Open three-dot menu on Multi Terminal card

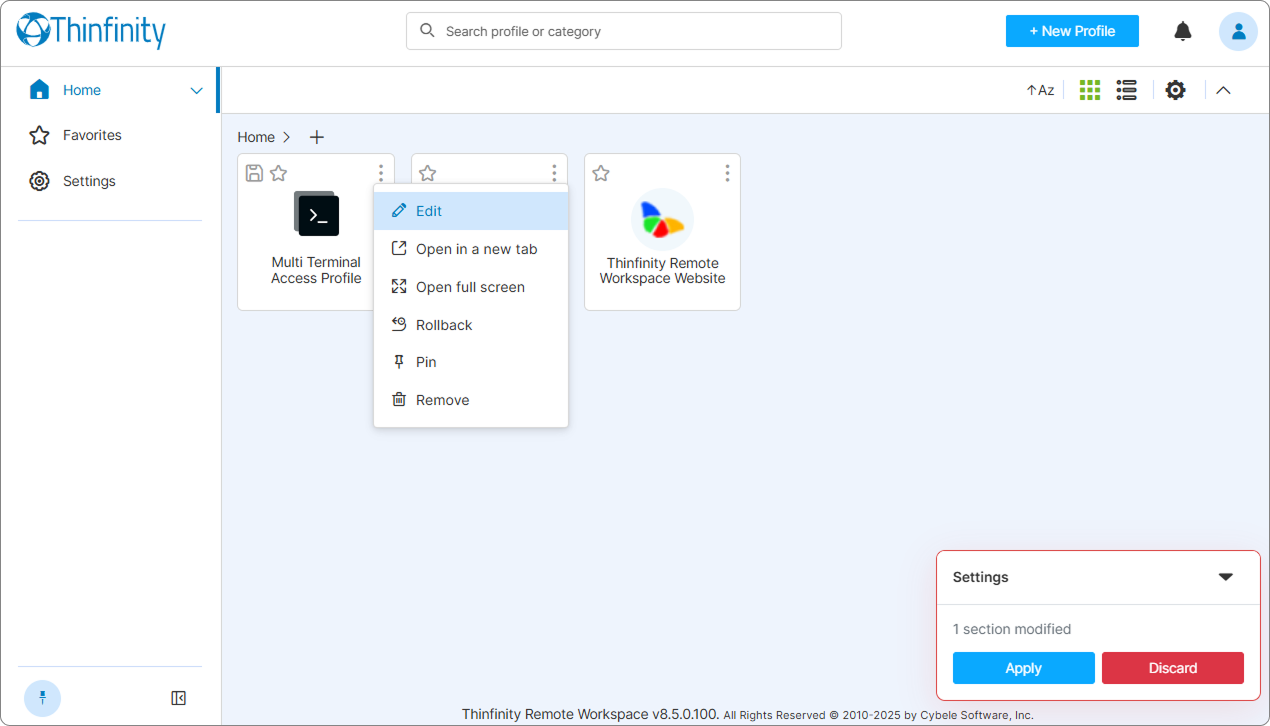[381, 173]
